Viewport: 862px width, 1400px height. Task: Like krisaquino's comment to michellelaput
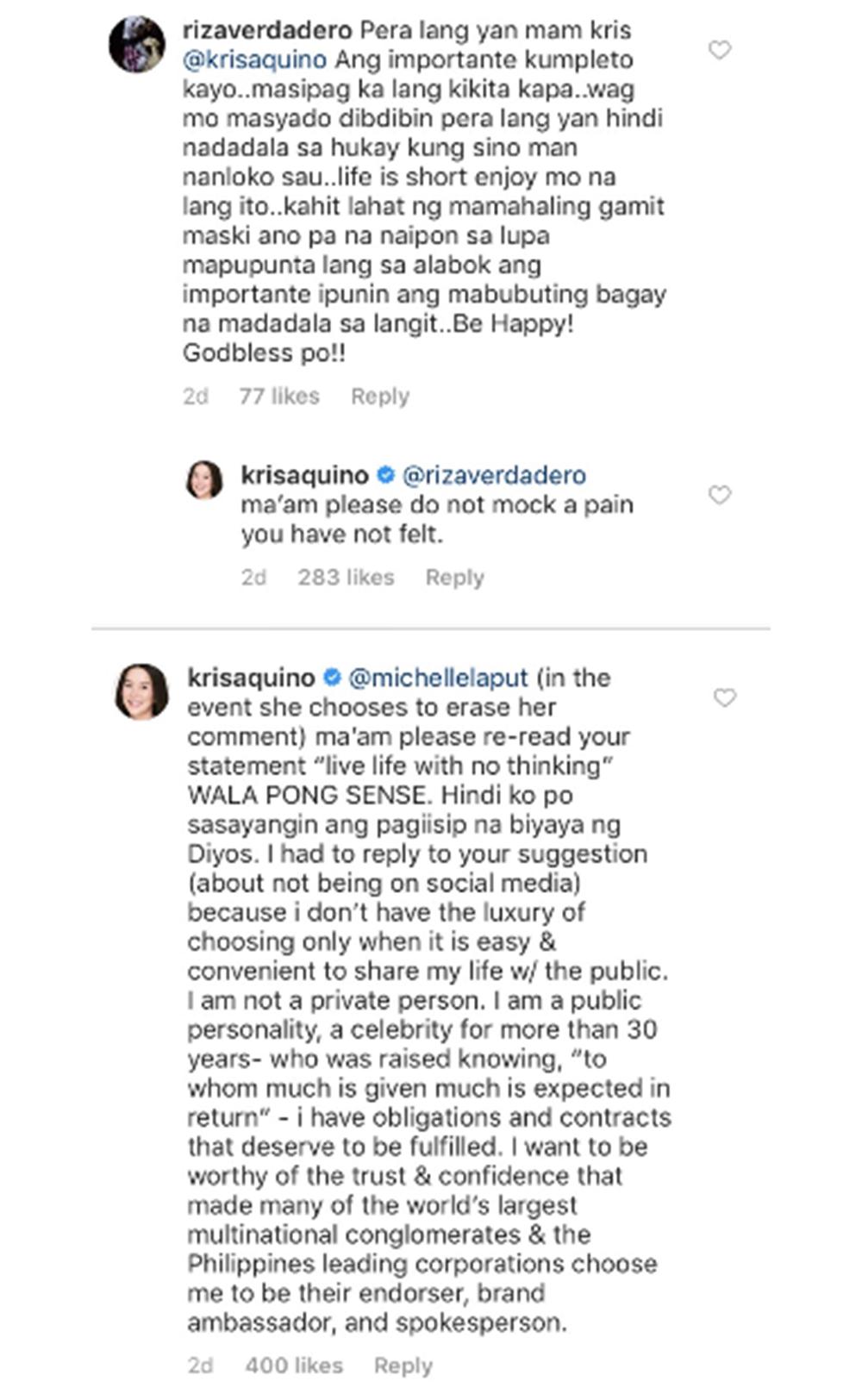tap(725, 697)
